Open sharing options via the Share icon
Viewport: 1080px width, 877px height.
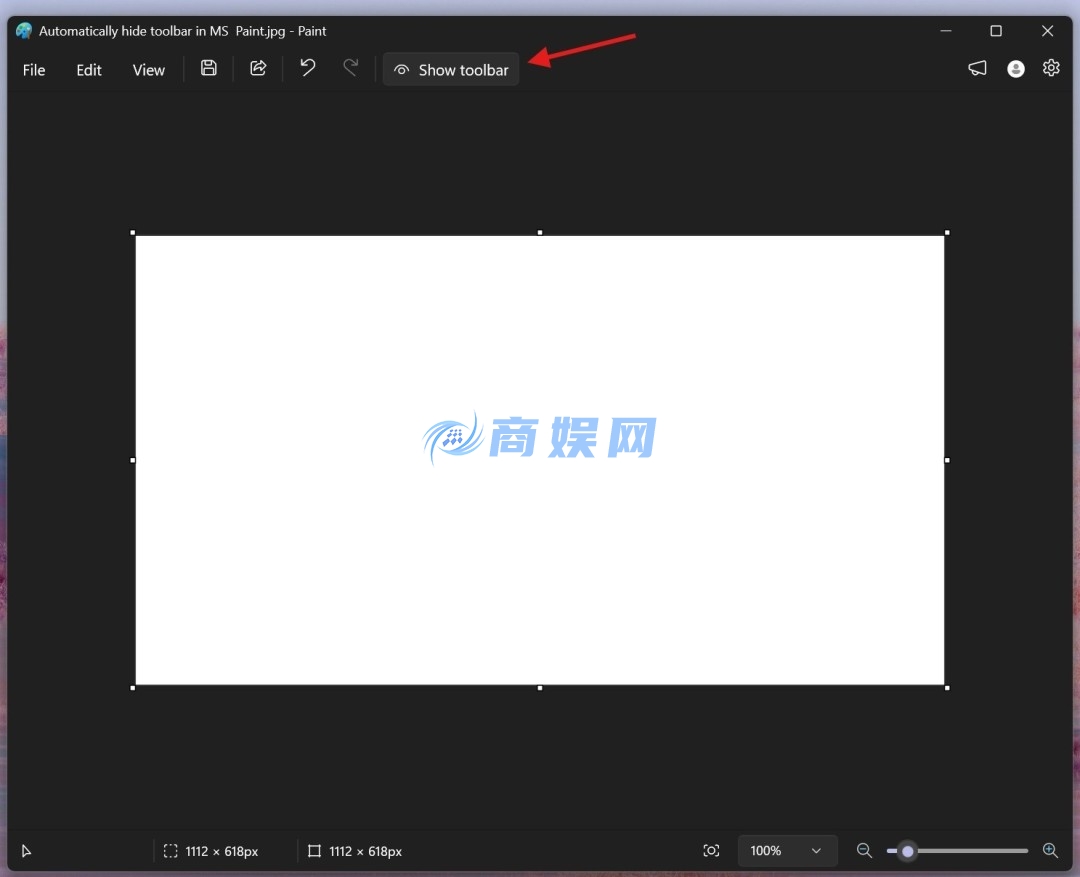(x=258, y=68)
